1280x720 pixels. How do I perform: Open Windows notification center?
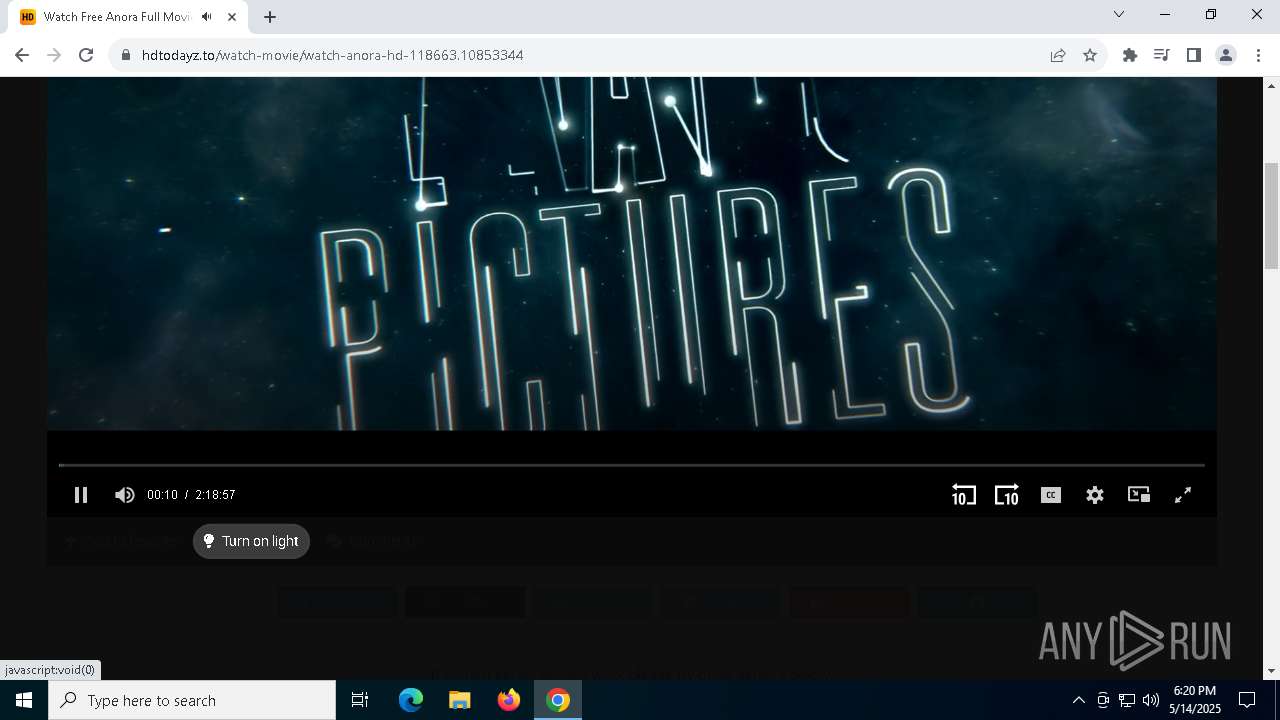click(x=1247, y=700)
